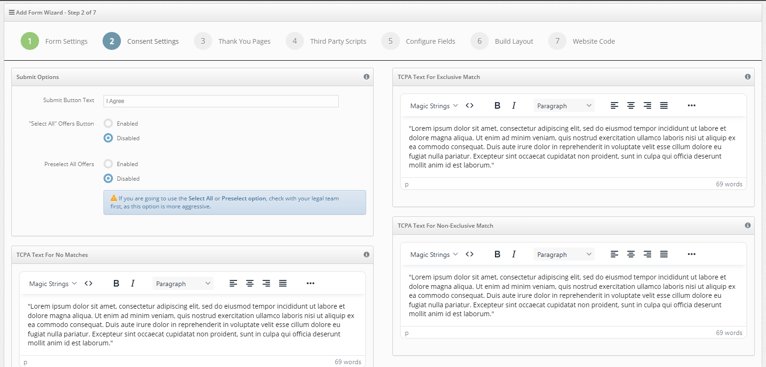Center align text in Non-Exclusive Match editor
This screenshot has width=766, height=367.
(631, 254)
